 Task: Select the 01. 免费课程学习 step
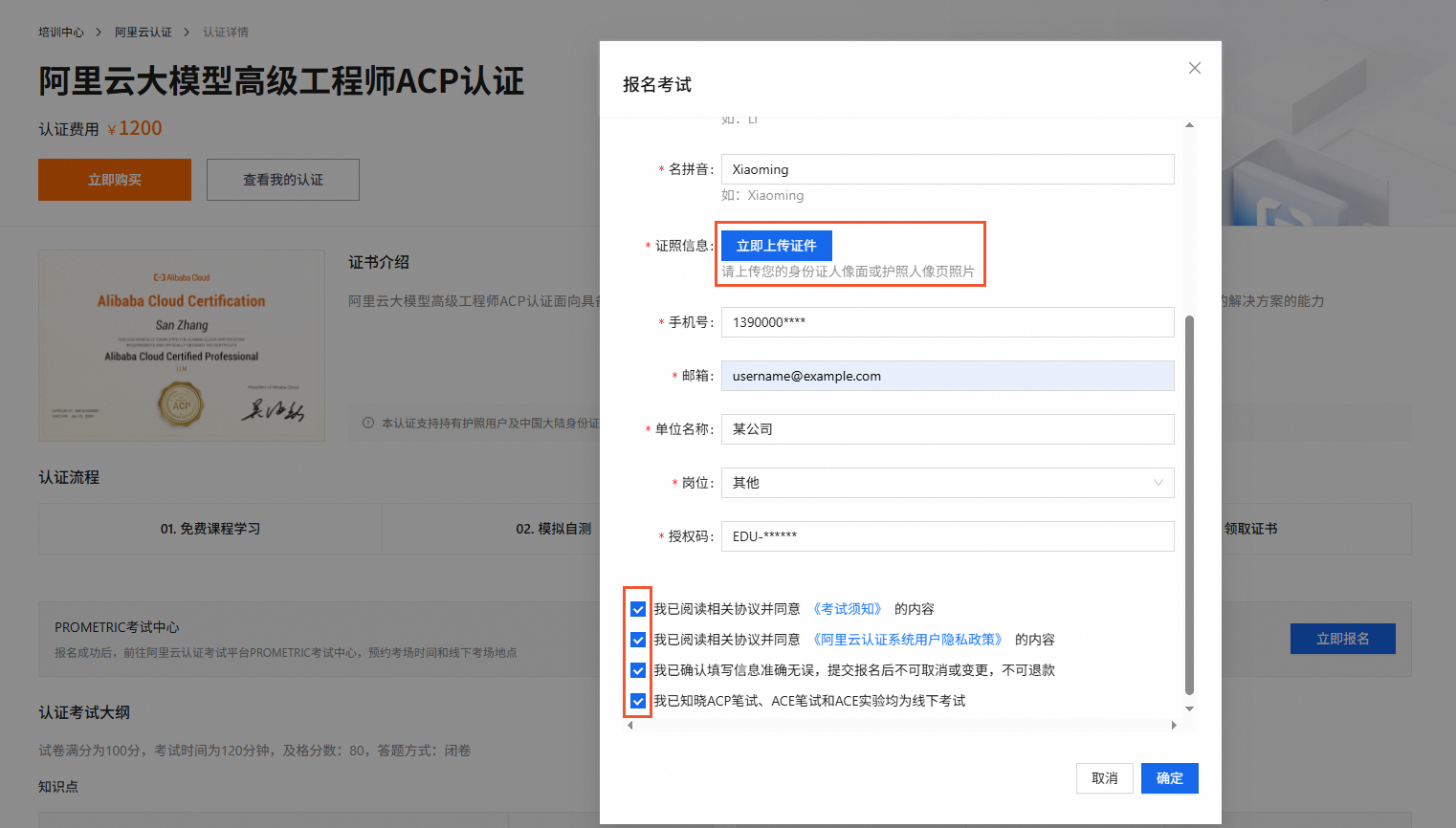[x=210, y=529]
